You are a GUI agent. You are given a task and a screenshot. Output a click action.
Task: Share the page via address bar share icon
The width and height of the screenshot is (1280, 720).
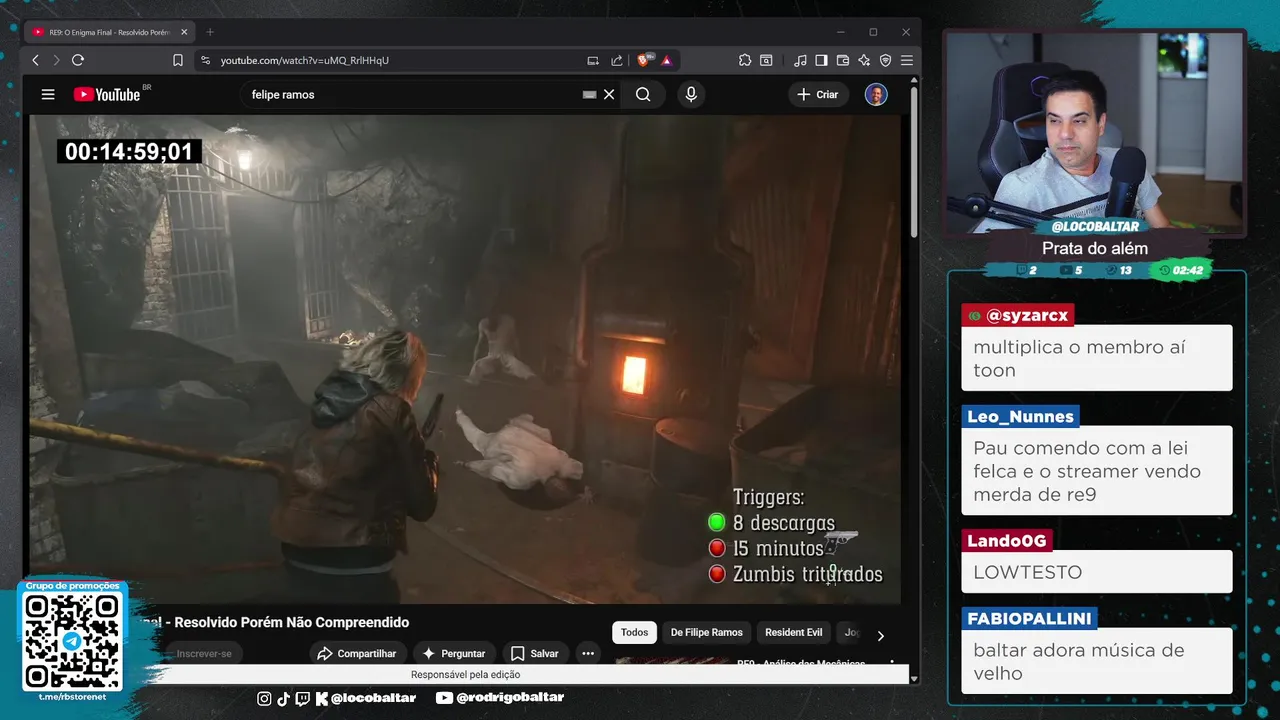(617, 60)
